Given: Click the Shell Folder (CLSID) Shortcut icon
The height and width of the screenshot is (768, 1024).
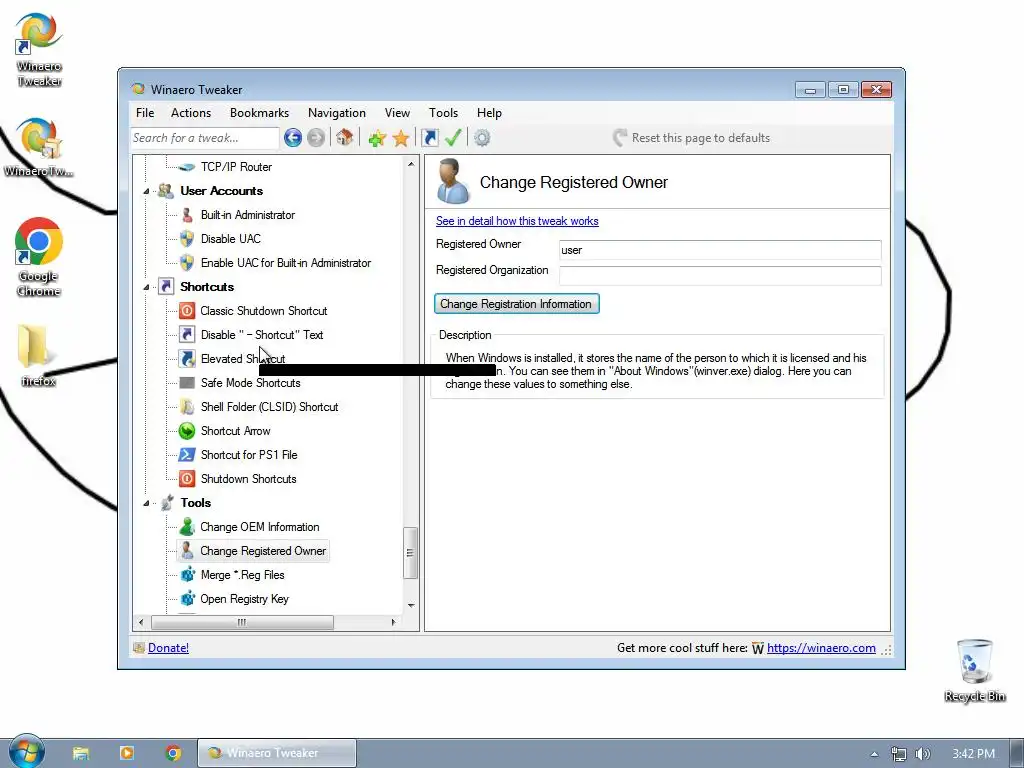Looking at the screenshot, I should (187, 407).
